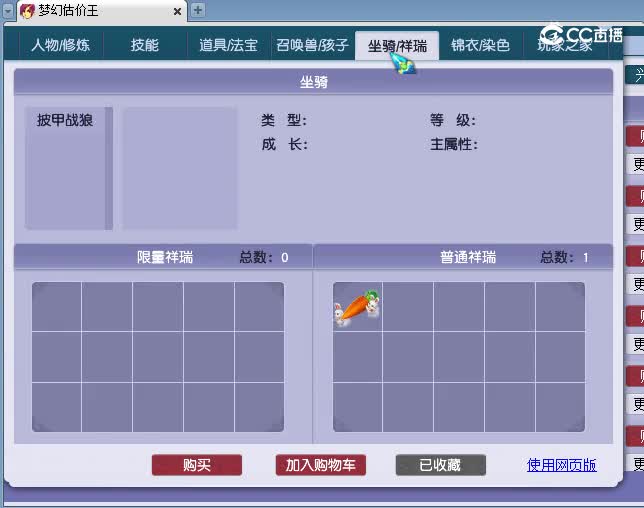Open a new browser tab with plus button
Screen dimensions: 644x508
tap(198, 10)
